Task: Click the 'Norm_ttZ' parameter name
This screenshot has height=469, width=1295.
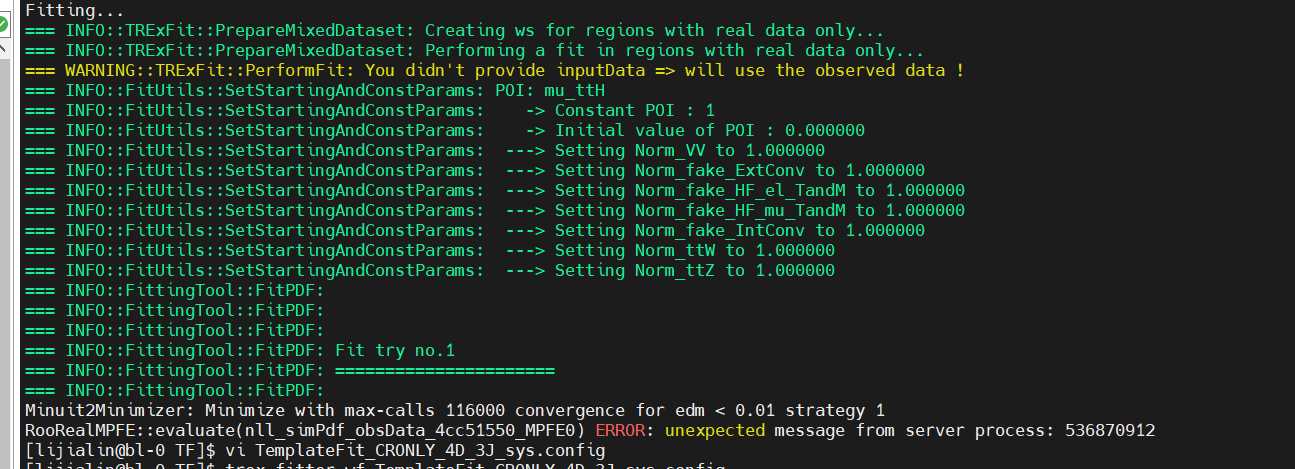Action: pos(674,270)
